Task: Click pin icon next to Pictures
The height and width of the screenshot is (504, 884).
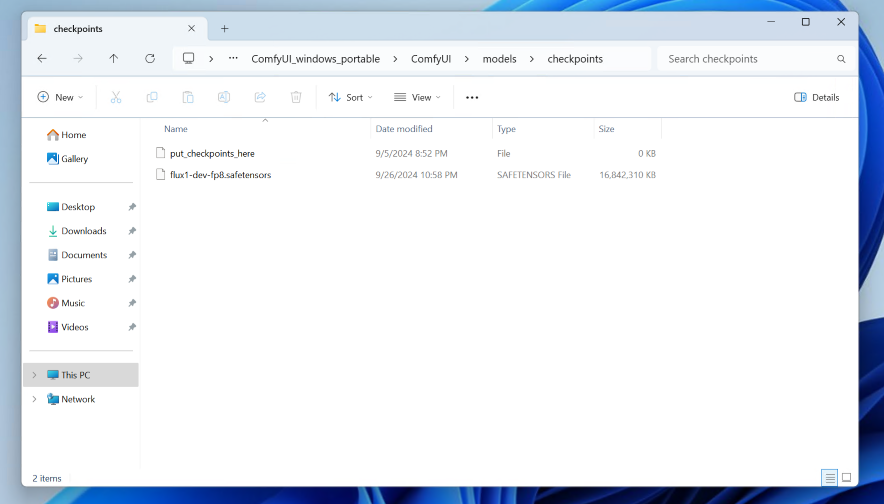Action: 132,279
